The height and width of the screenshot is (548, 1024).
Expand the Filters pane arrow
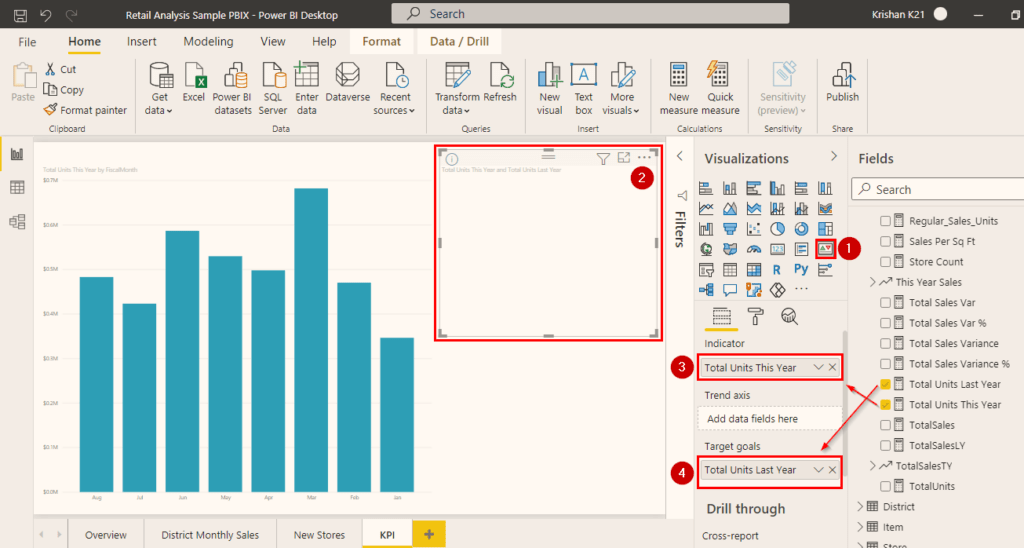click(680, 156)
